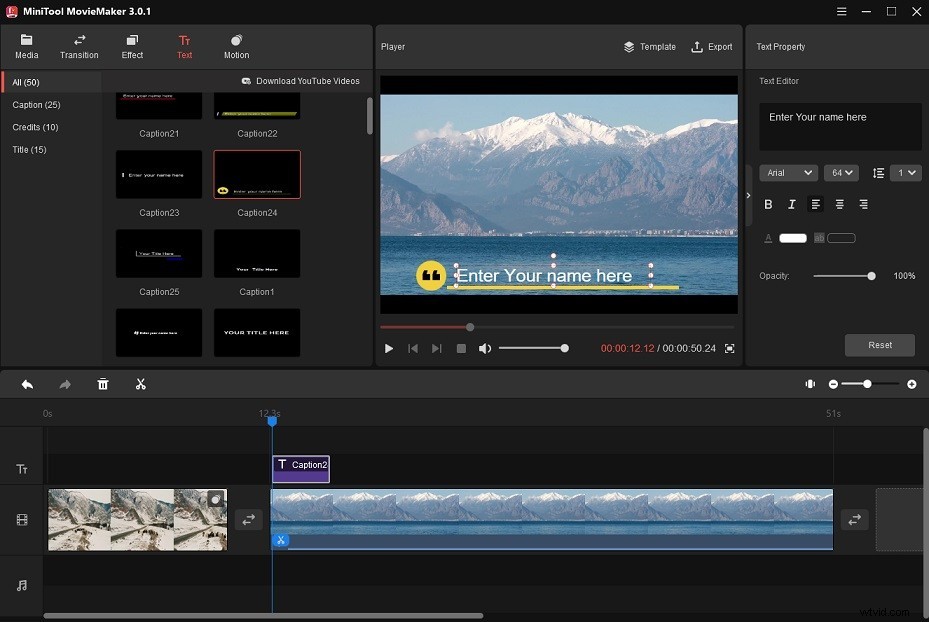This screenshot has height=622, width=929.
Task: Select the Caption24 template thumbnail
Action: click(257, 174)
